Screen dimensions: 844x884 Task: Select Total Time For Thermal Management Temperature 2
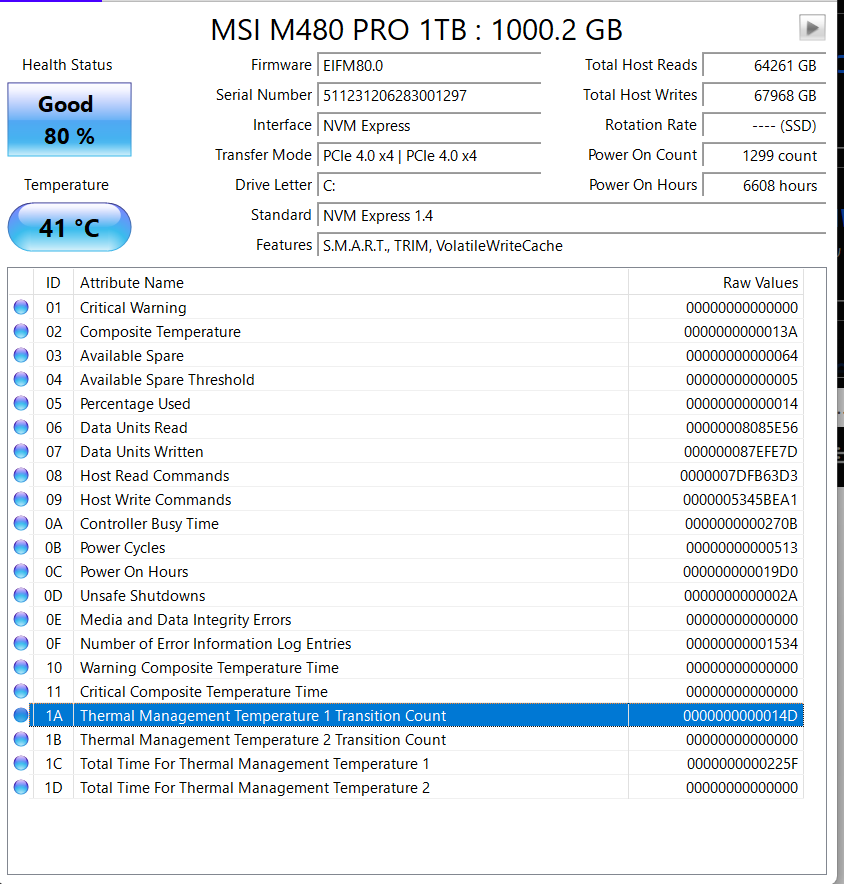point(350,788)
